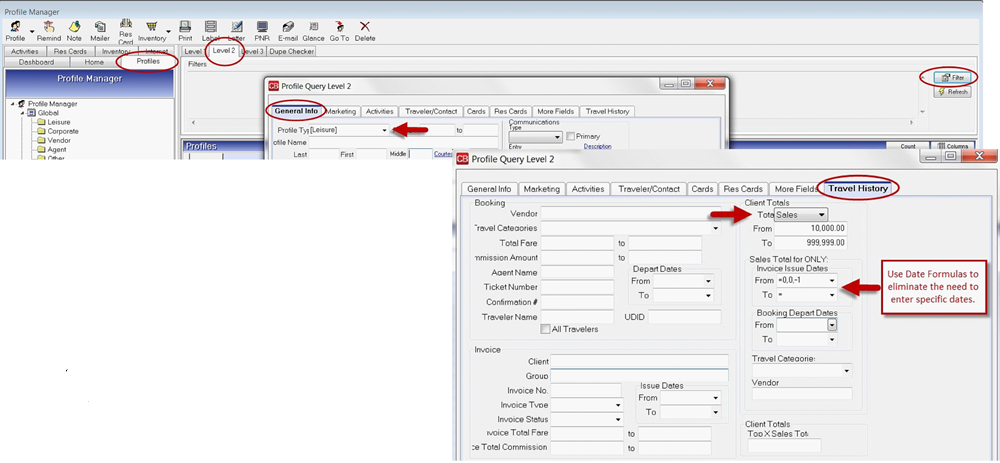
Task: Click the red Delete toolbar icon
Action: pyautogui.click(x=365, y=27)
